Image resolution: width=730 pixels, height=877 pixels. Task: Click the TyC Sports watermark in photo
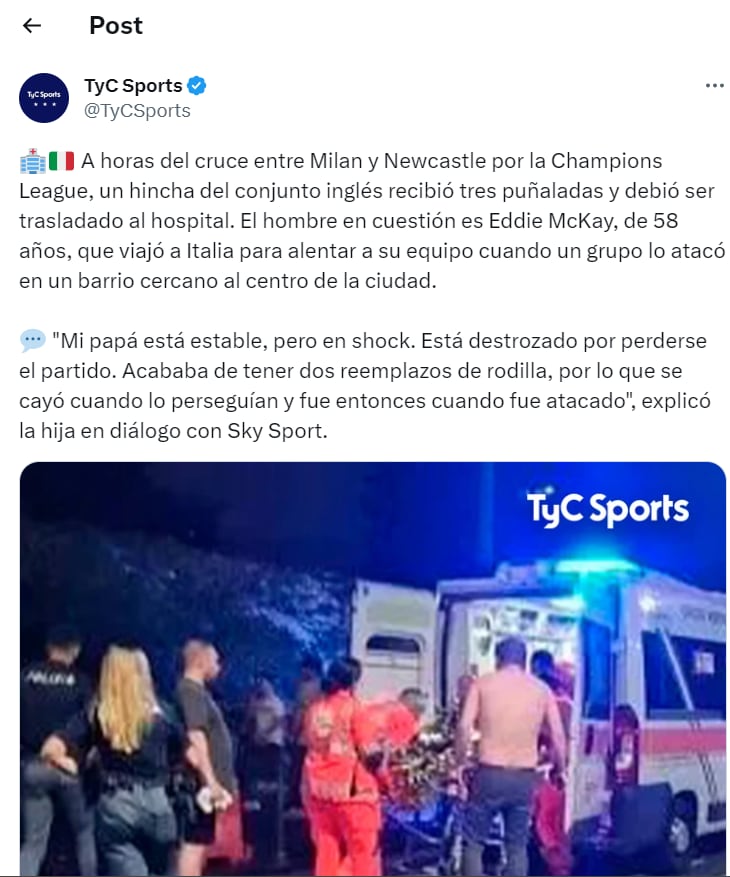point(608,508)
